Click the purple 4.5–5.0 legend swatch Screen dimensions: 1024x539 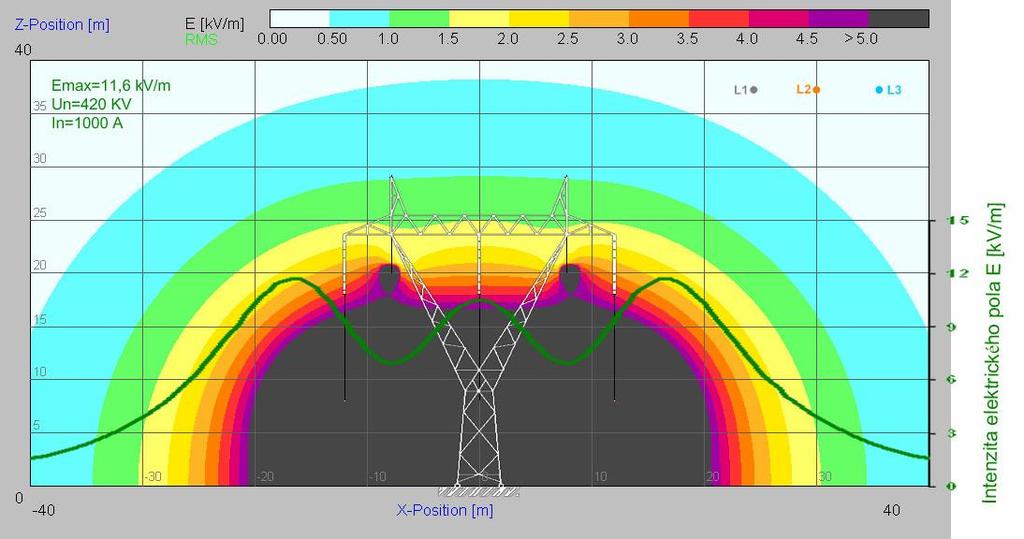click(x=839, y=18)
